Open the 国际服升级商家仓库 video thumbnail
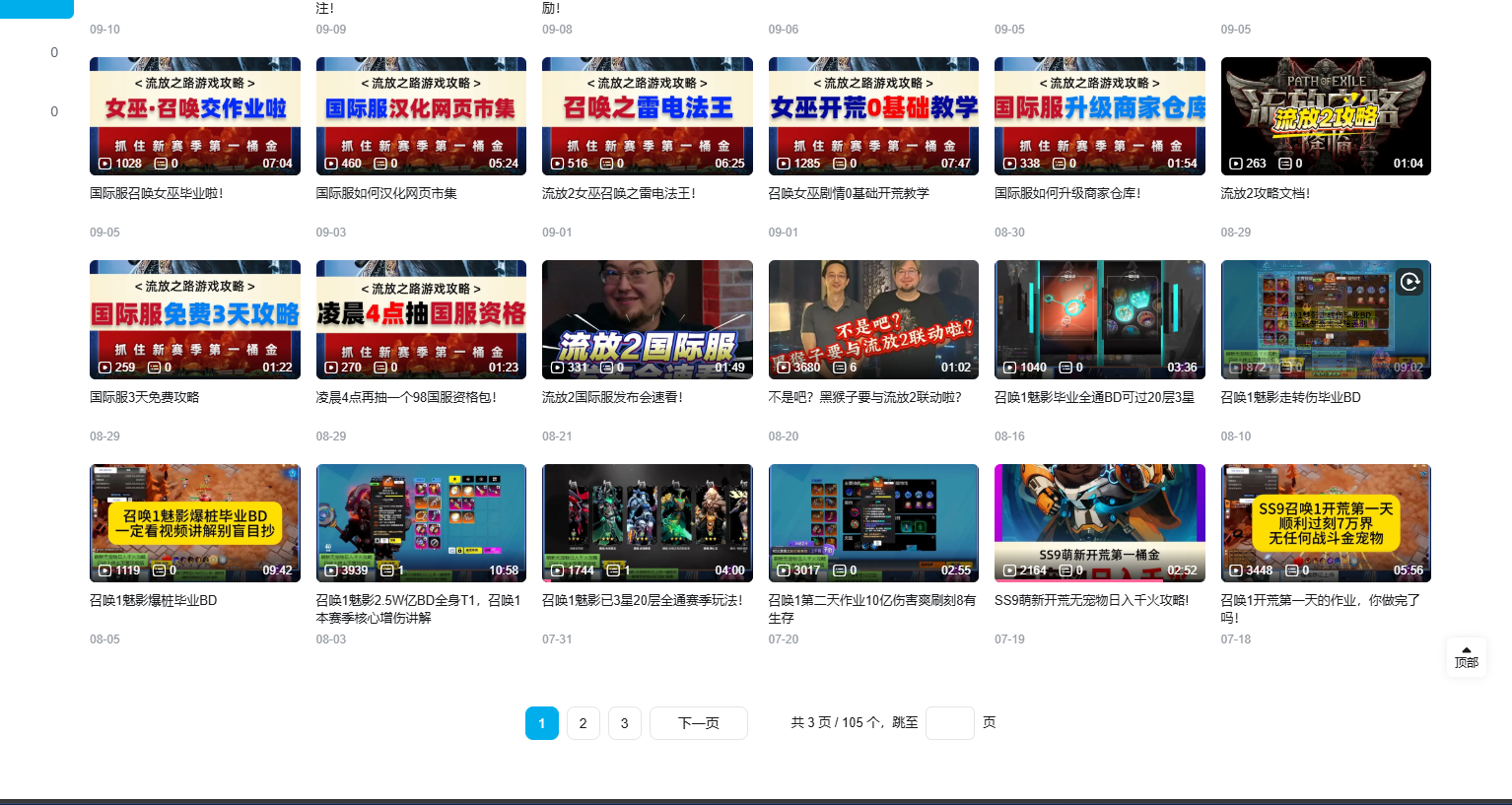1512x805 pixels. [1100, 116]
